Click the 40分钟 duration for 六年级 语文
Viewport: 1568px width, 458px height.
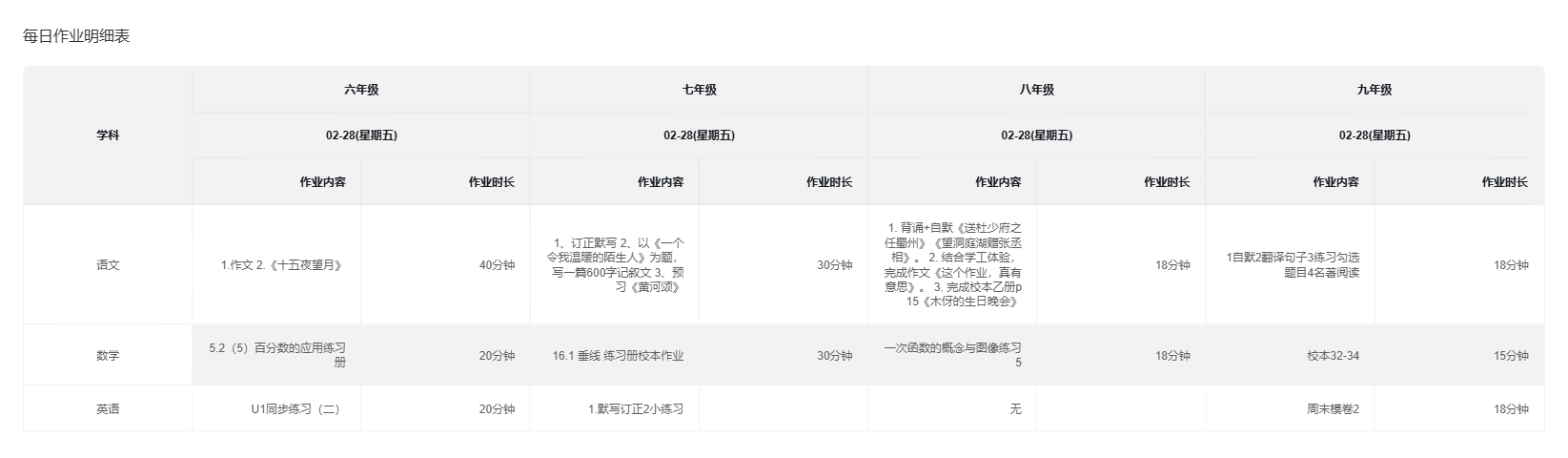497,265
